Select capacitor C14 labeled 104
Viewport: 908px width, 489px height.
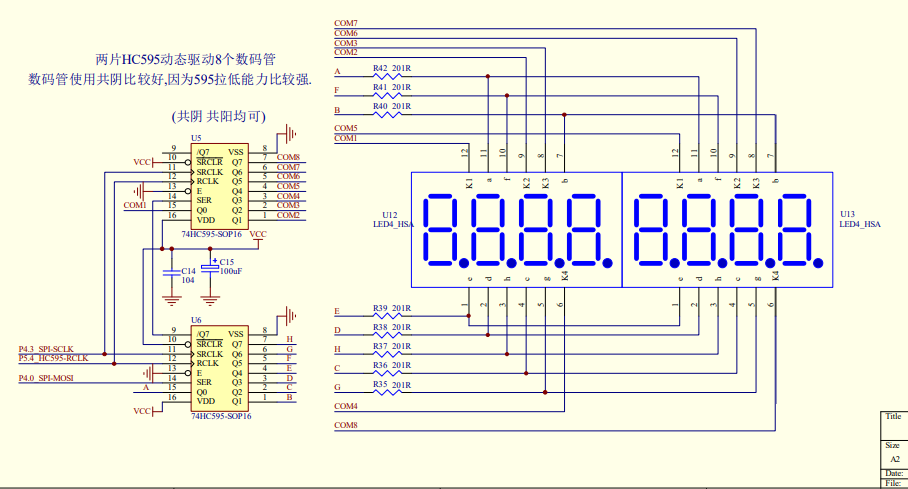coord(172,270)
